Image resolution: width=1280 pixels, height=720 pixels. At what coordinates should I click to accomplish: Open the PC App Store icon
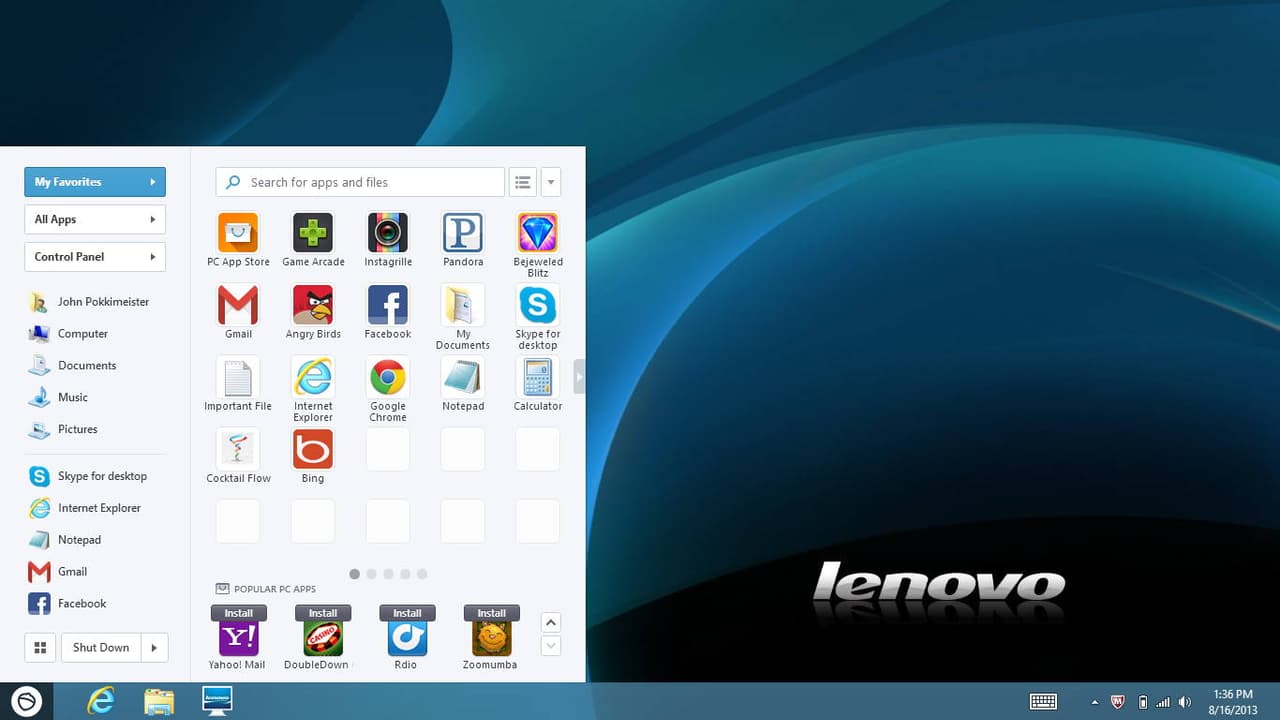[x=238, y=233]
